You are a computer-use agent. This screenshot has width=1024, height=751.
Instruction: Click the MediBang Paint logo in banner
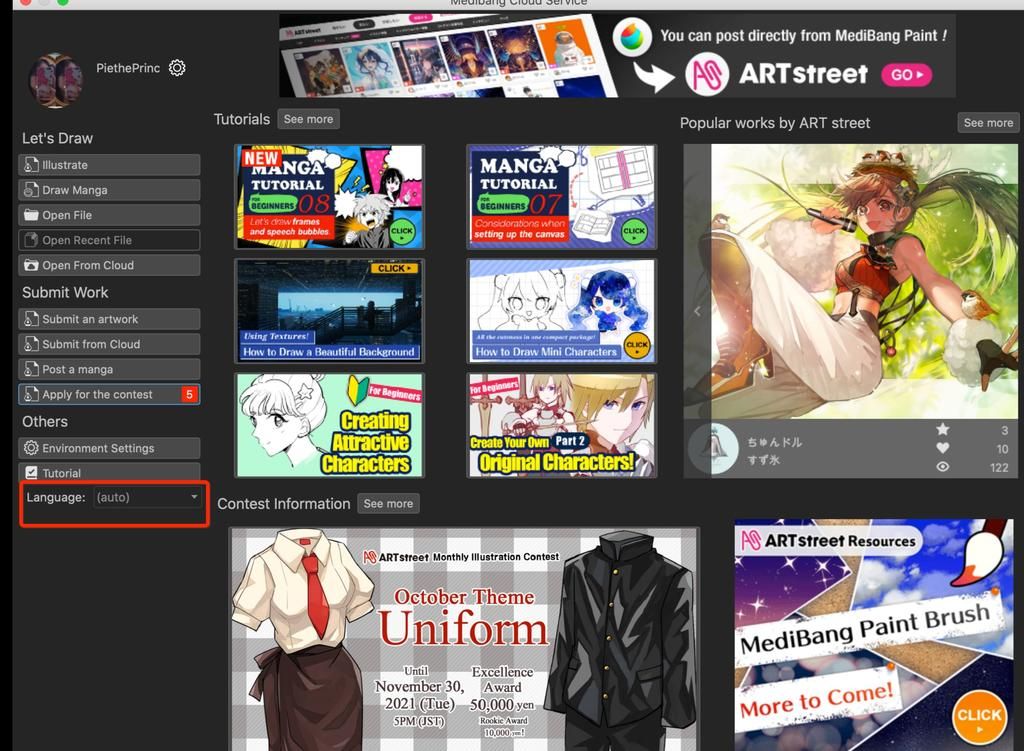(632, 37)
